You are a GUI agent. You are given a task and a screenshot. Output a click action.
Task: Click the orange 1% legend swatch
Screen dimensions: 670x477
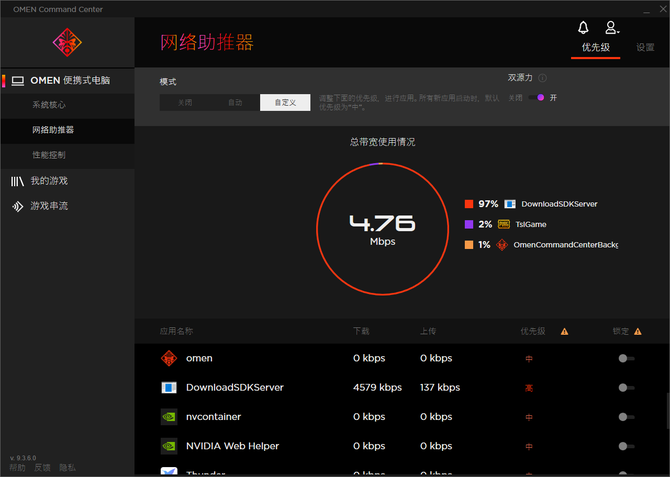[469, 245]
